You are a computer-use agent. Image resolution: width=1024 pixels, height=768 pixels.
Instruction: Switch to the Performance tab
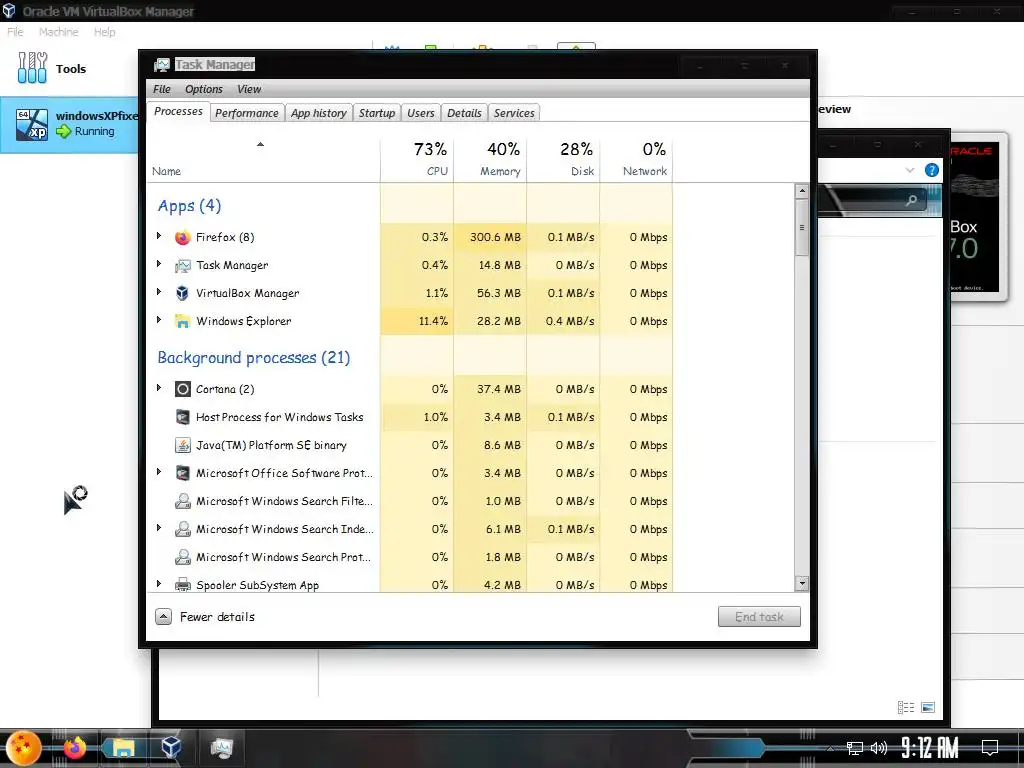[x=247, y=113]
